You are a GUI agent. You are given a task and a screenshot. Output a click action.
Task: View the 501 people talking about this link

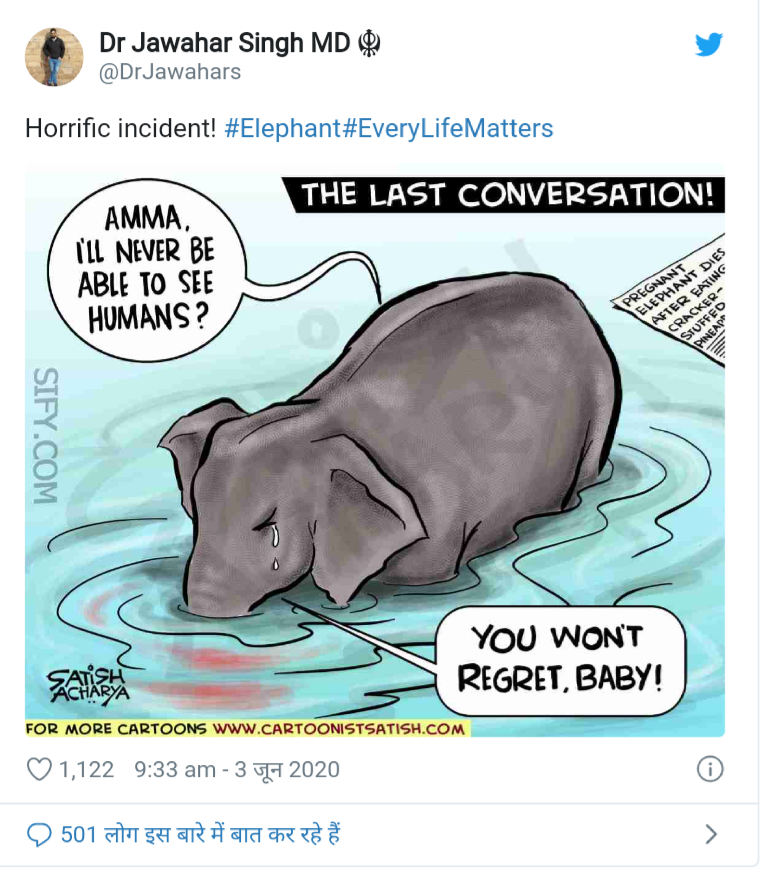[200, 835]
